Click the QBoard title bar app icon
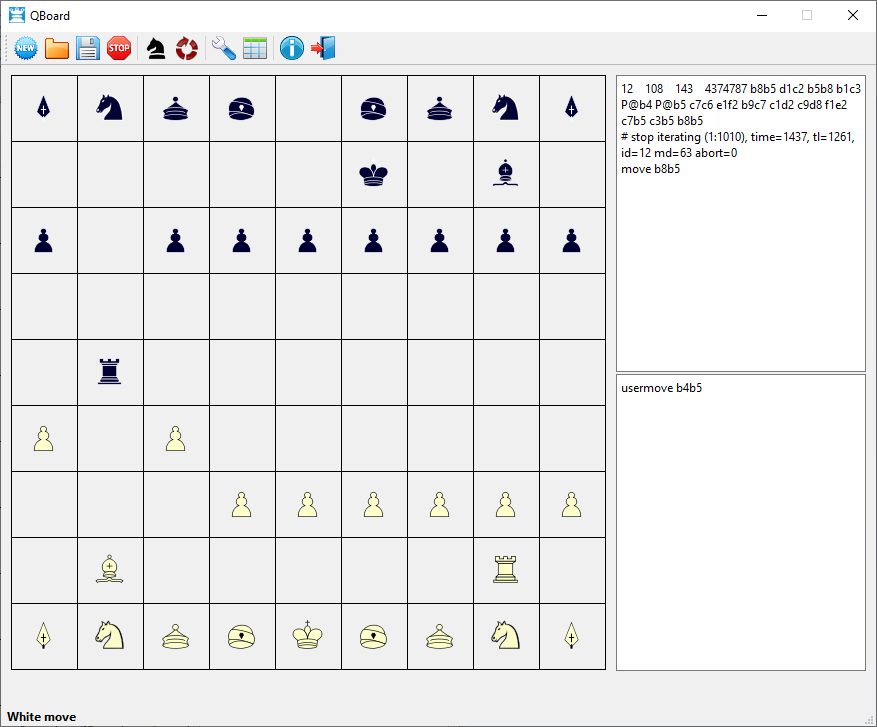Screen dimensions: 877x727 [x=17, y=15]
